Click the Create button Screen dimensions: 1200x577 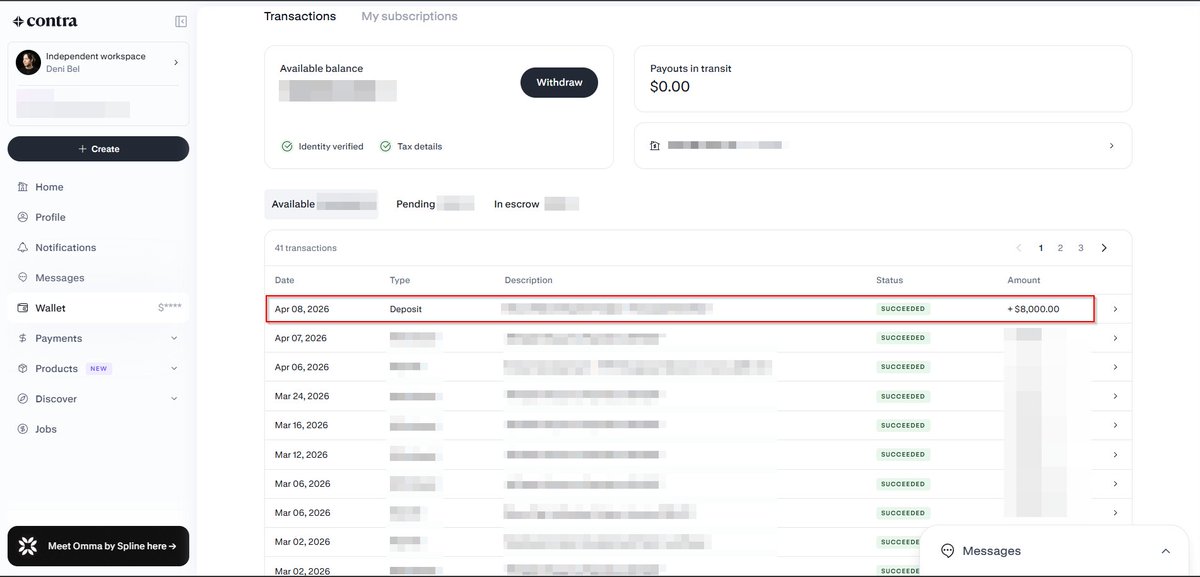[98, 148]
